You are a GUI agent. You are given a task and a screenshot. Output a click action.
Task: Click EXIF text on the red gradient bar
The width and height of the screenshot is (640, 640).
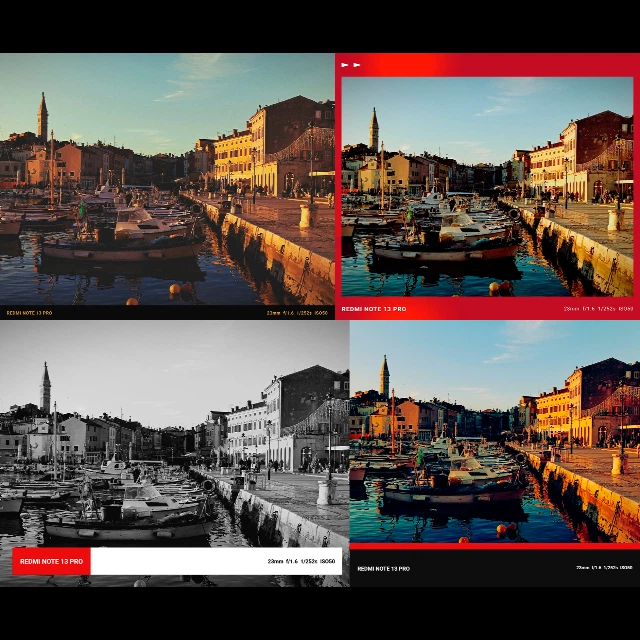click(x=598, y=309)
